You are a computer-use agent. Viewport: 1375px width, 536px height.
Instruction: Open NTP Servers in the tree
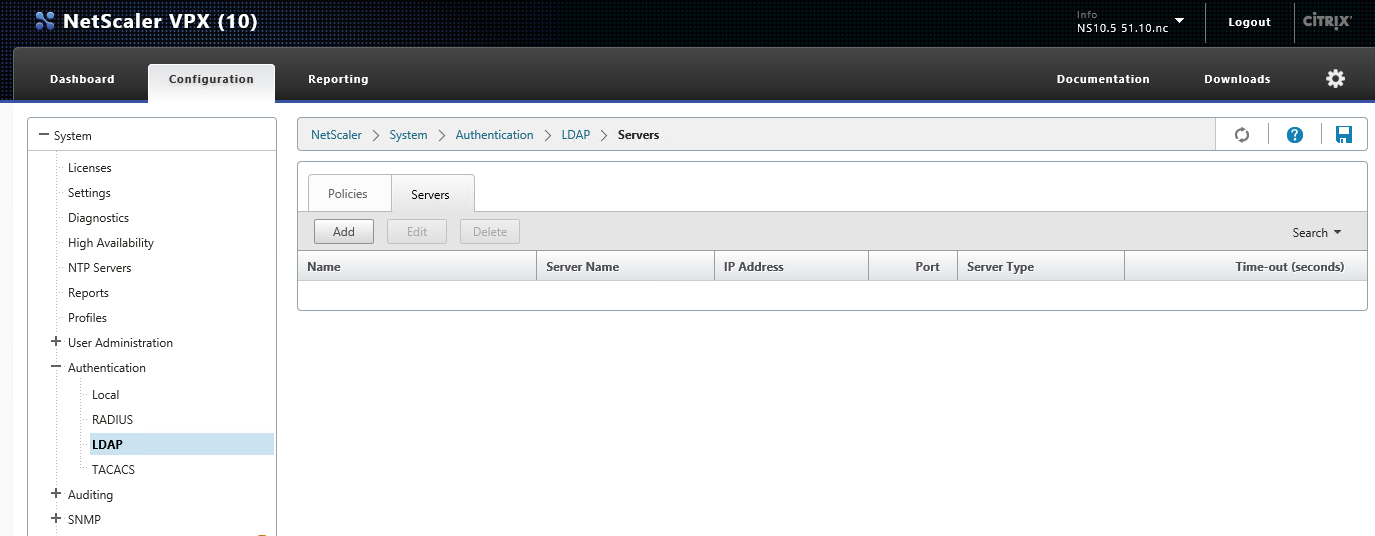coord(99,268)
